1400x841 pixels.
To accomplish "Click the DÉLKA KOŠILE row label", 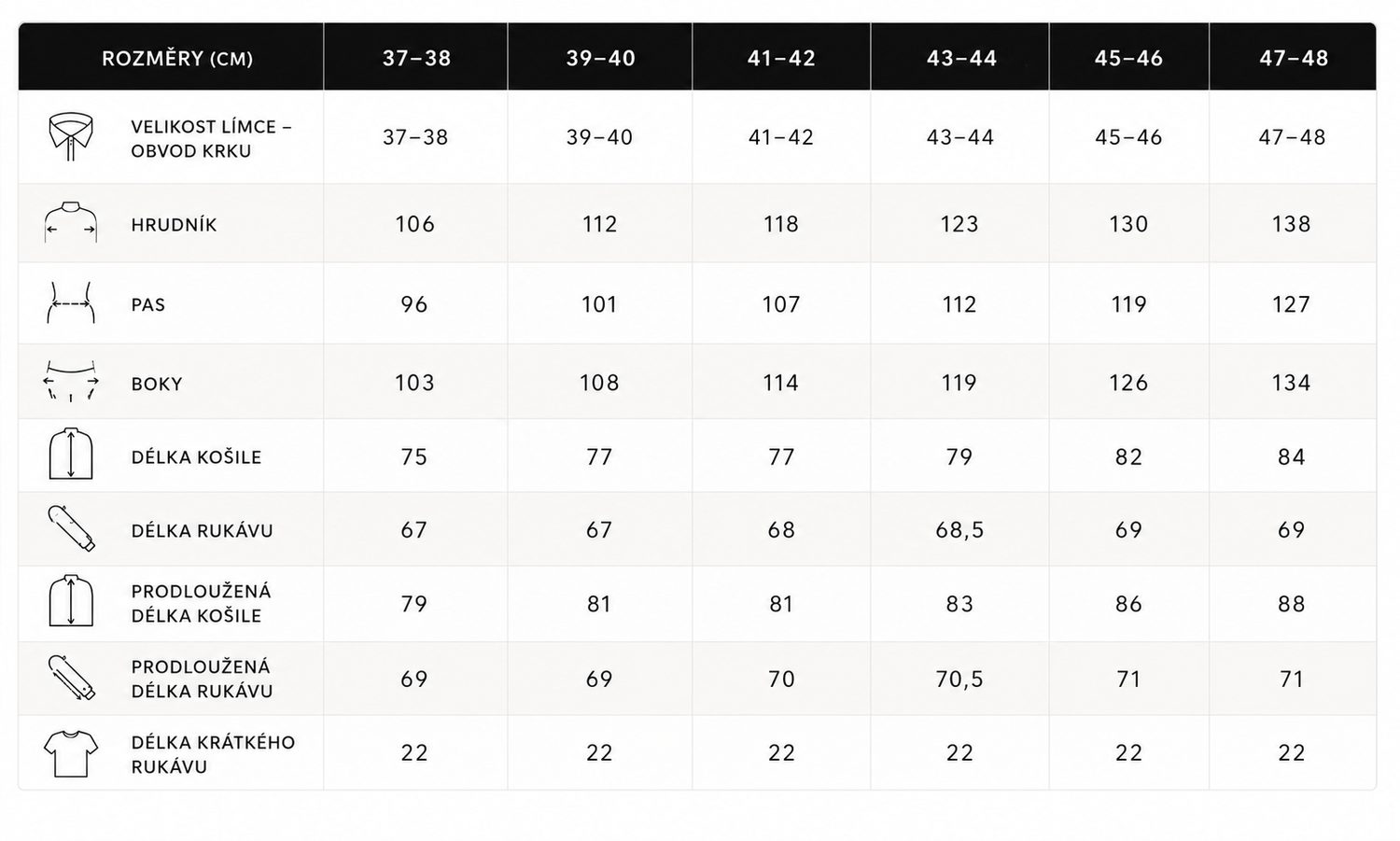I will (196, 457).
